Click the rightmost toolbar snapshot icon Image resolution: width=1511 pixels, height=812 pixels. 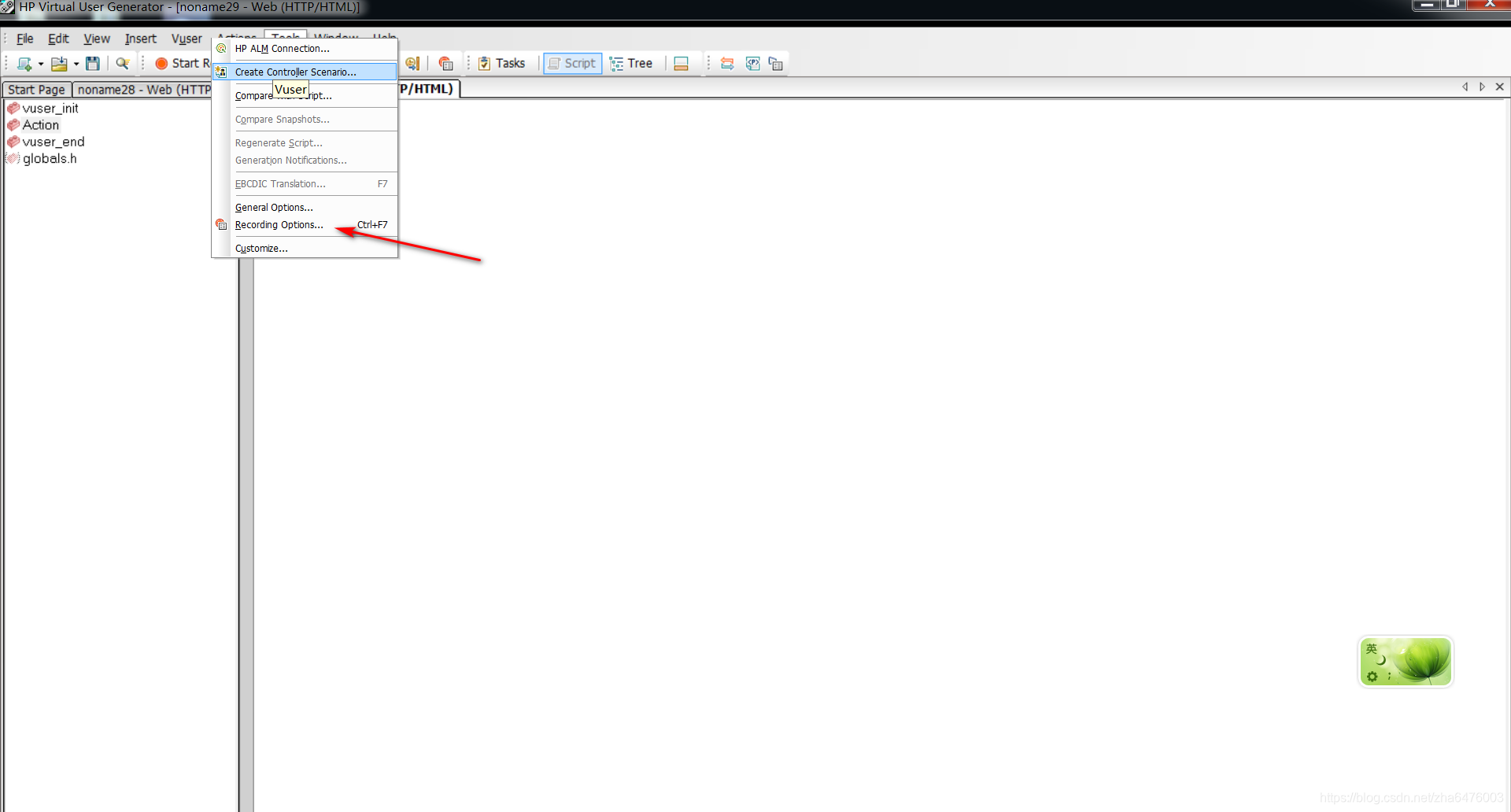776,64
